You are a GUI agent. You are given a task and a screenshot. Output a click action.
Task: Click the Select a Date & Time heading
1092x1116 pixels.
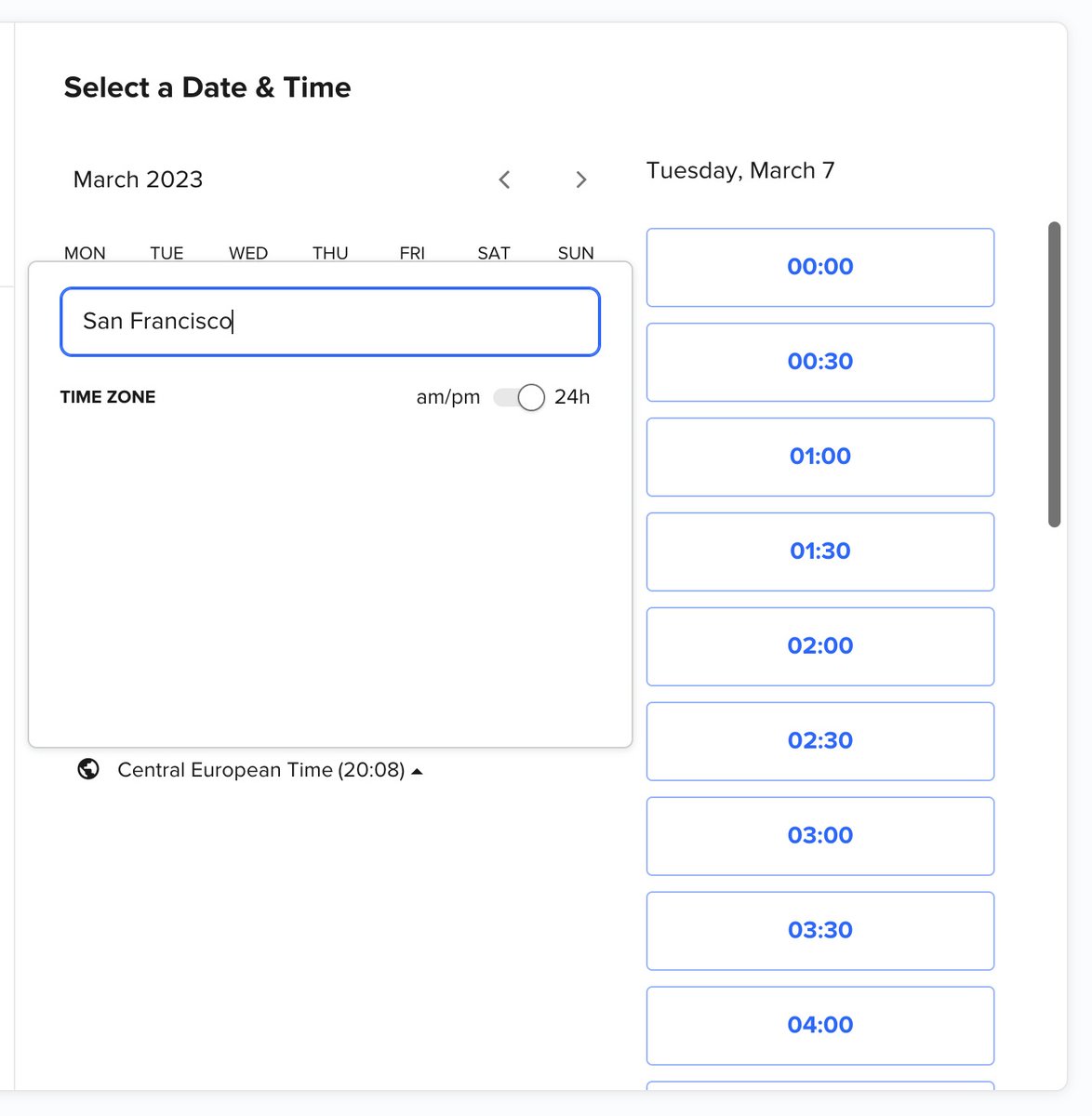coord(207,87)
